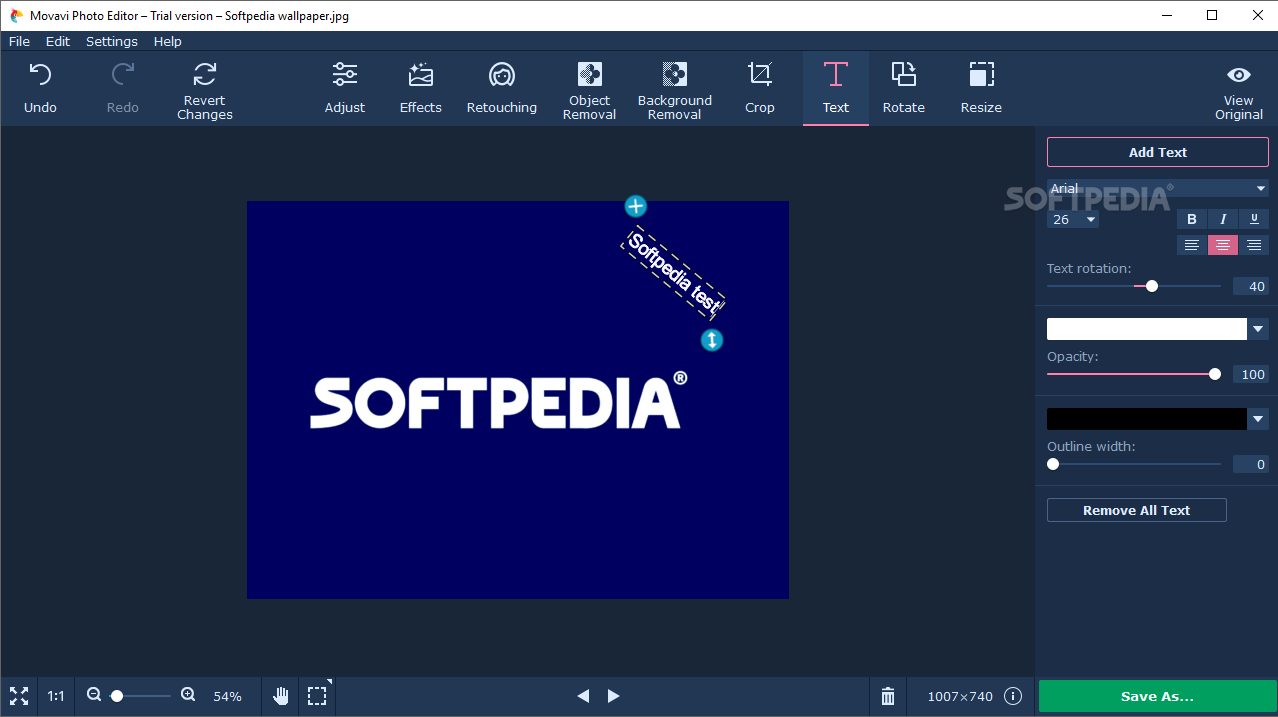Click the black outline color swatch

(1147, 419)
